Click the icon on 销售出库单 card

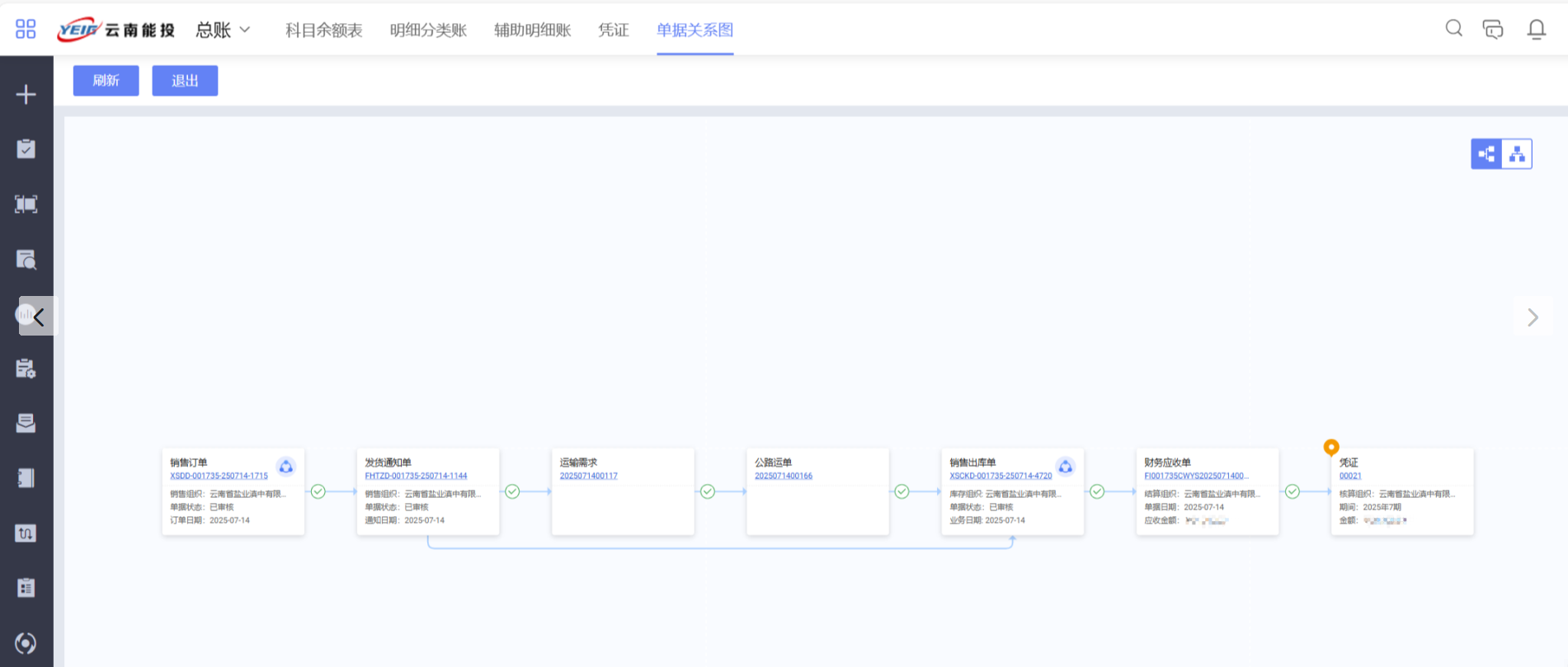coord(1065,467)
